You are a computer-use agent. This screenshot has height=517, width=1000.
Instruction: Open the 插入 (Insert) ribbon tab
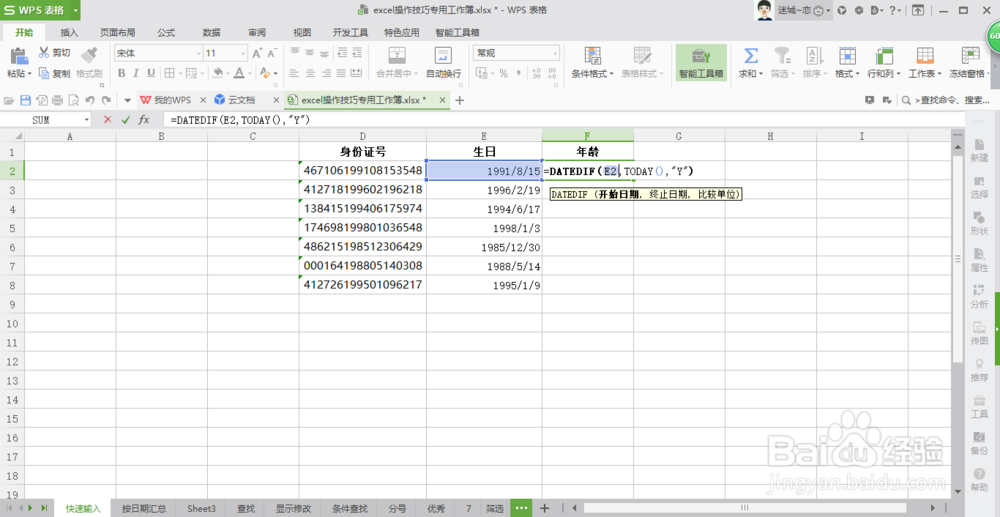coord(69,33)
